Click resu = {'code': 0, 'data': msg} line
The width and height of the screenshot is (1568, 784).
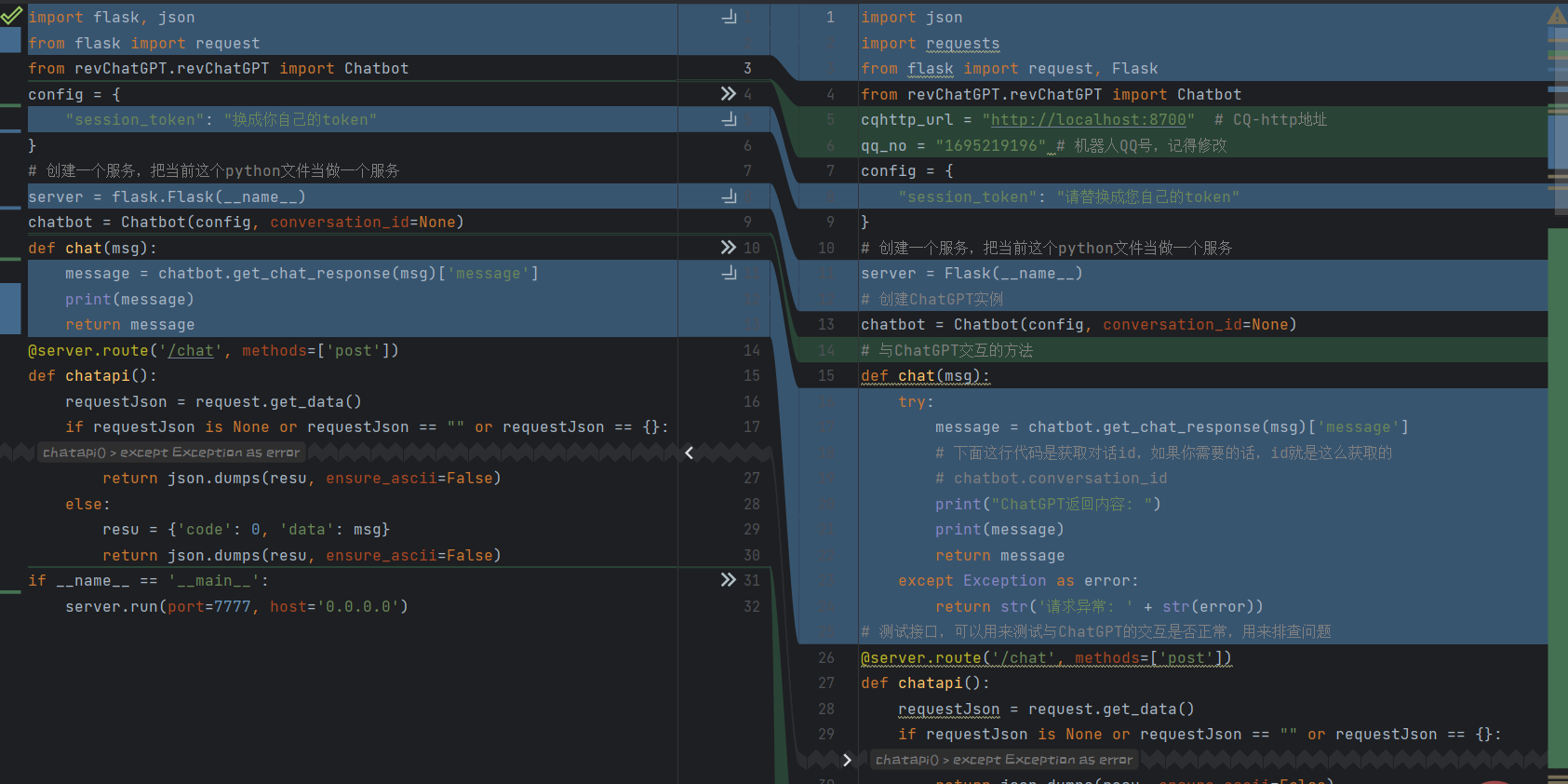coord(247,529)
